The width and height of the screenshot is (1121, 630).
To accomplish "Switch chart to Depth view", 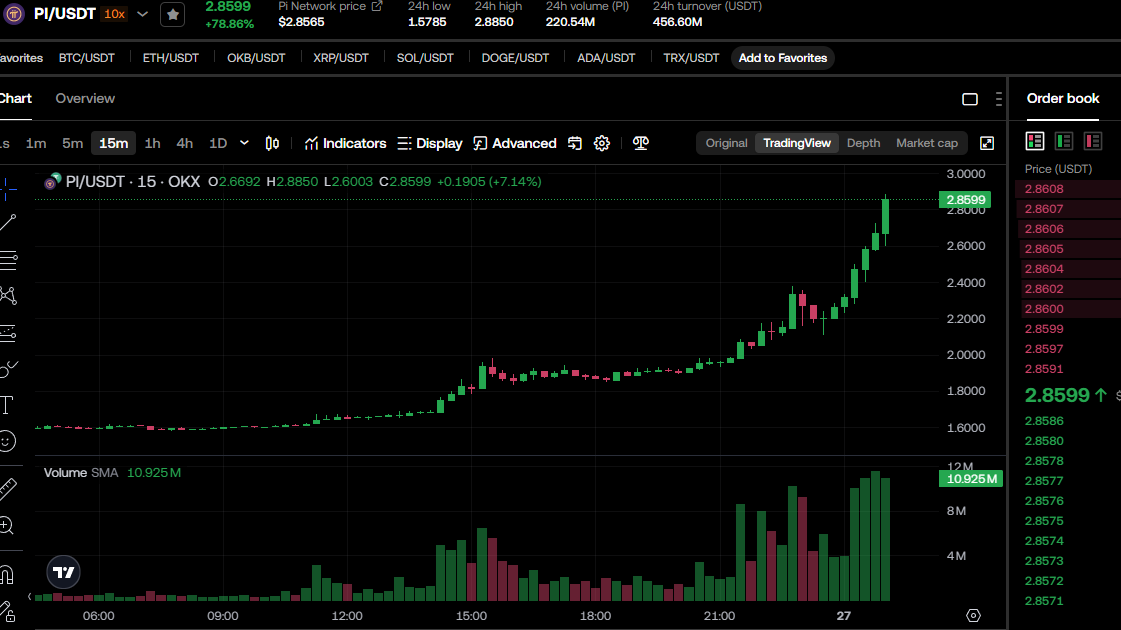I will (863, 143).
